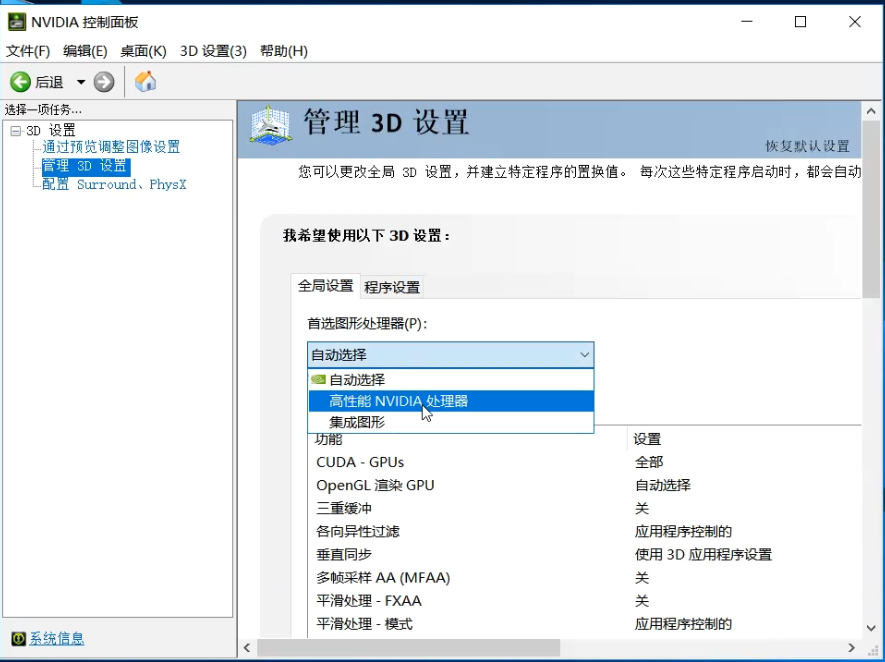
Task: Click the vertical scrollbar up arrow
Action: pos(871,111)
